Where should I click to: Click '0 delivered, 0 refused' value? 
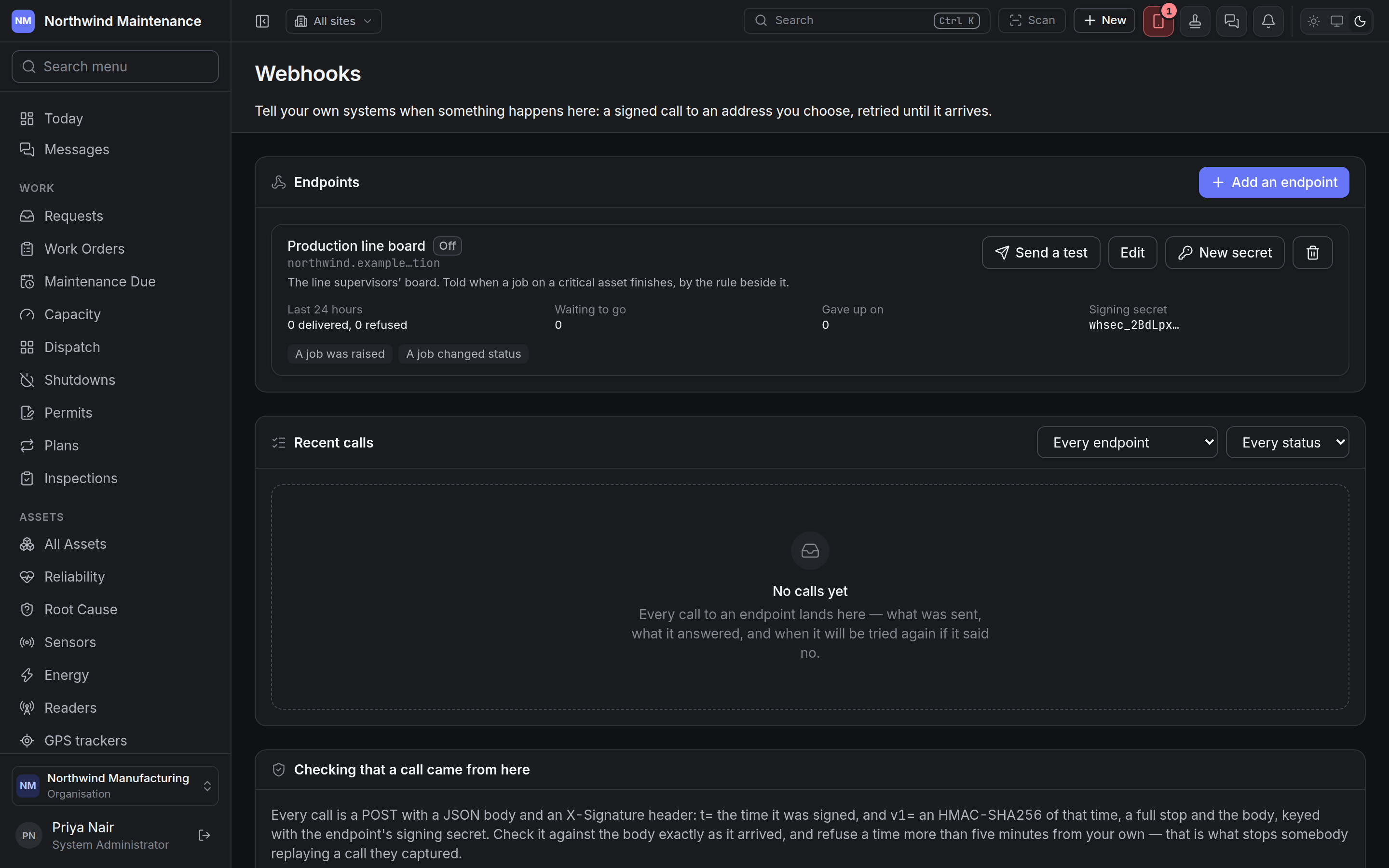pos(347,325)
